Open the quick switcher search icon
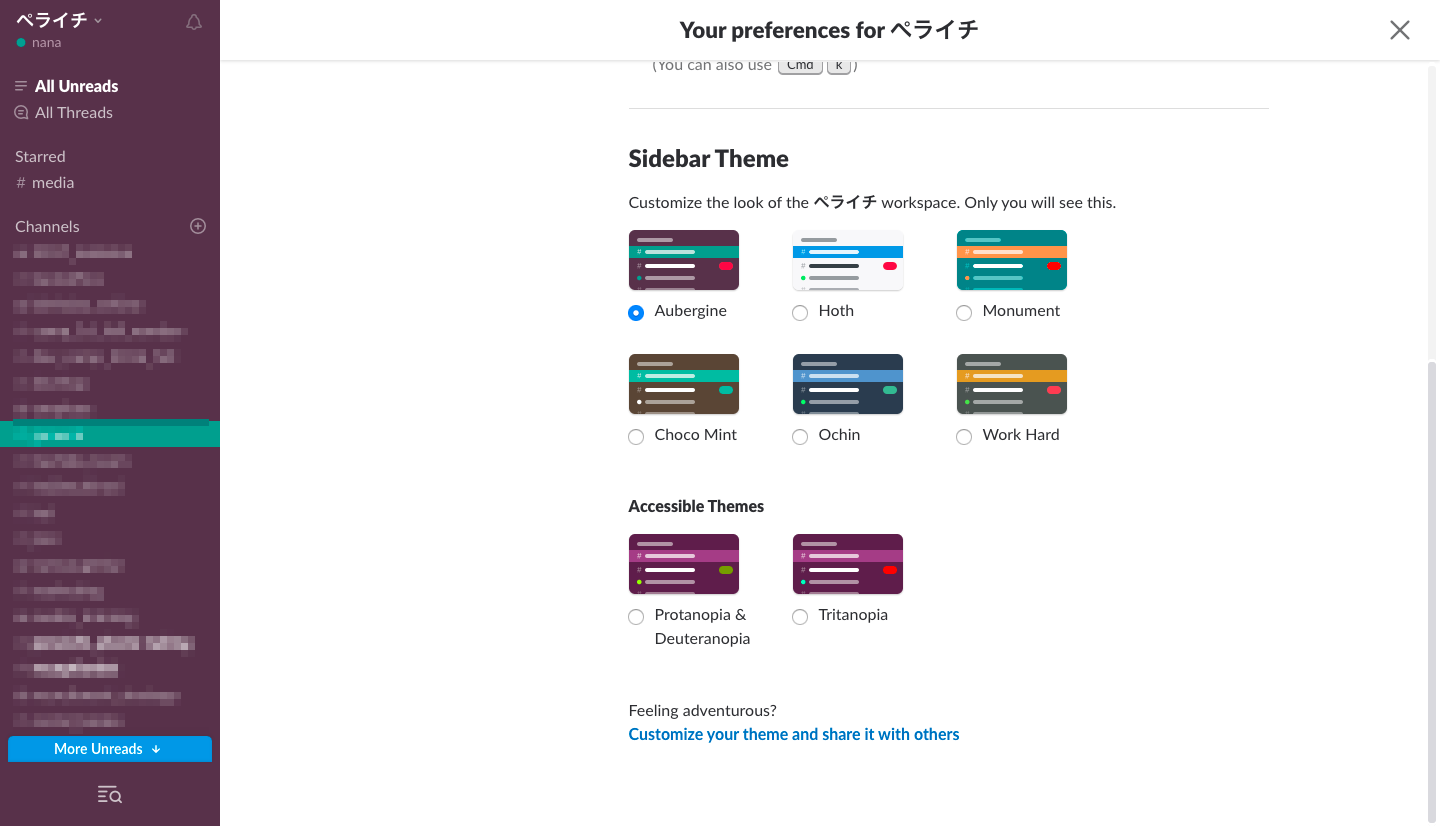This screenshot has width=1440, height=826. [110, 795]
